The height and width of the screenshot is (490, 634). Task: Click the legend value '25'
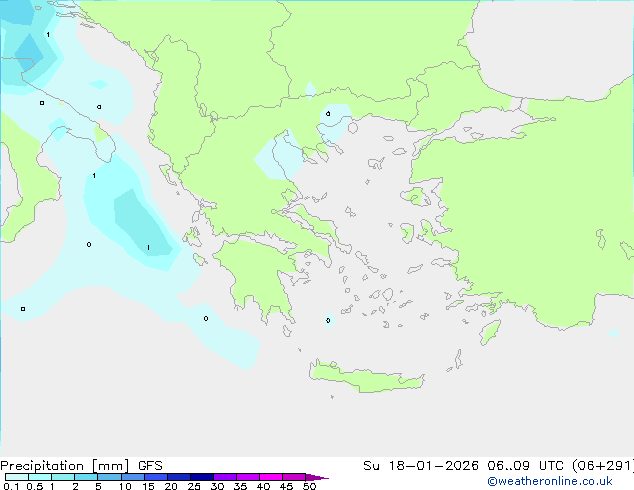(194, 486)
